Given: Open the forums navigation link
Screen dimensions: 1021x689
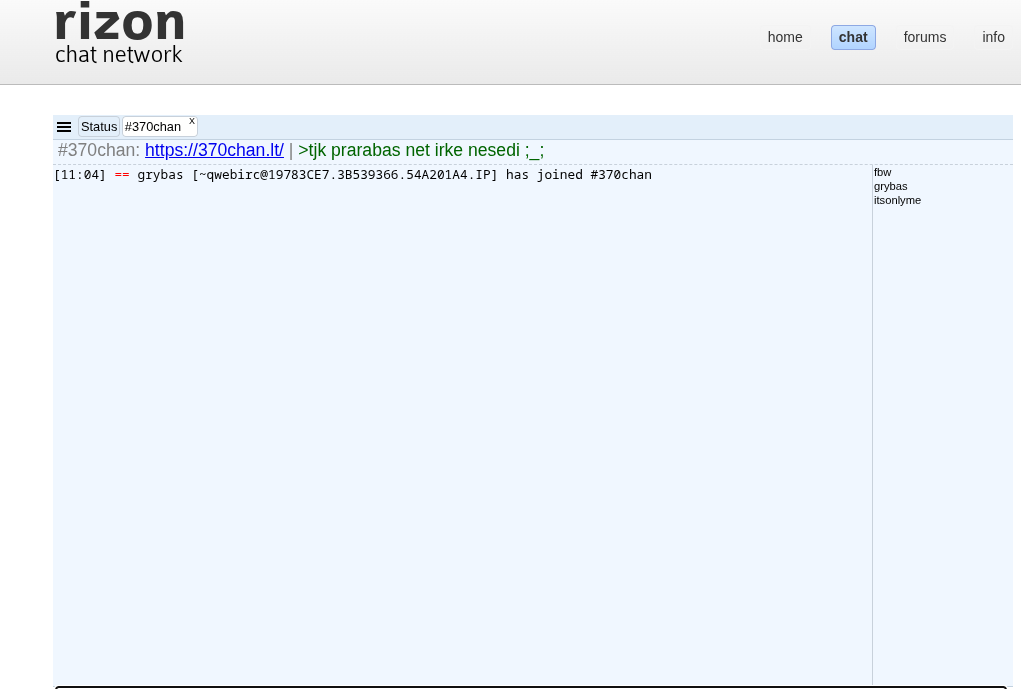Looking at the screenshot, I should pyautogui.click(x=924, y=37).
